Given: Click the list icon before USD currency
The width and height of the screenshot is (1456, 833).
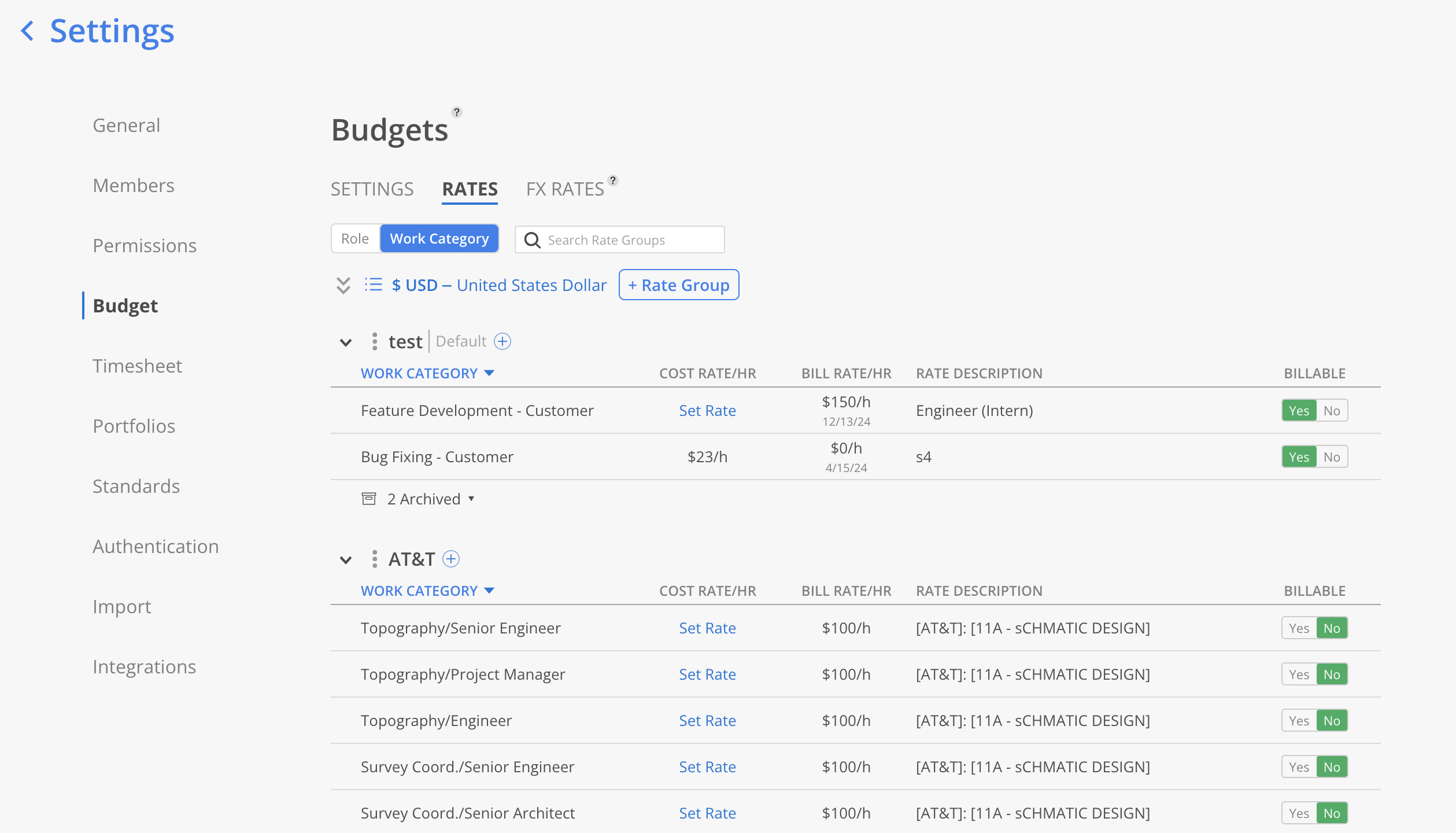Looking at the screenshot, I should [374, 285].
